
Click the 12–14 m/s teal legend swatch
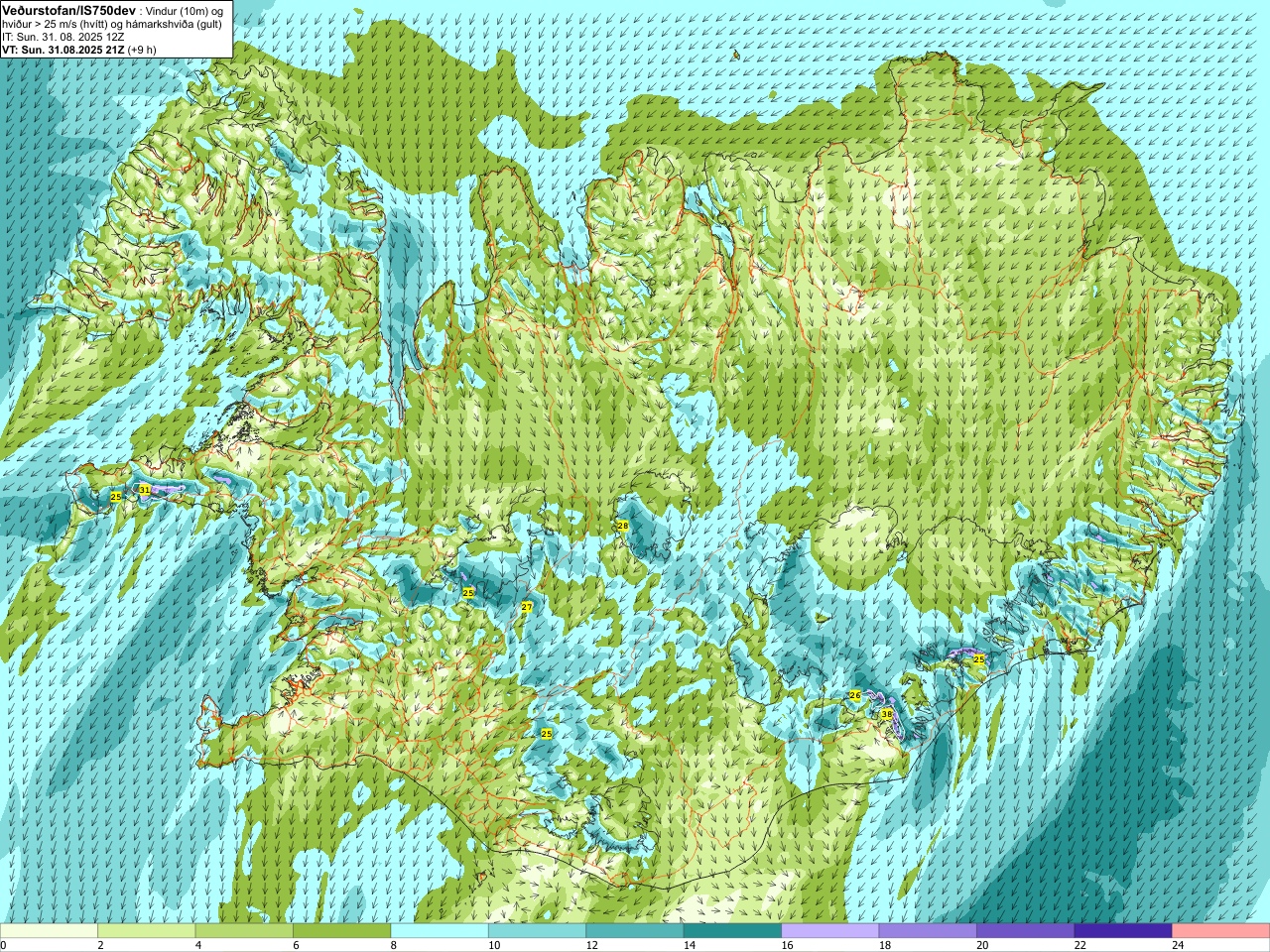(635, 931)
